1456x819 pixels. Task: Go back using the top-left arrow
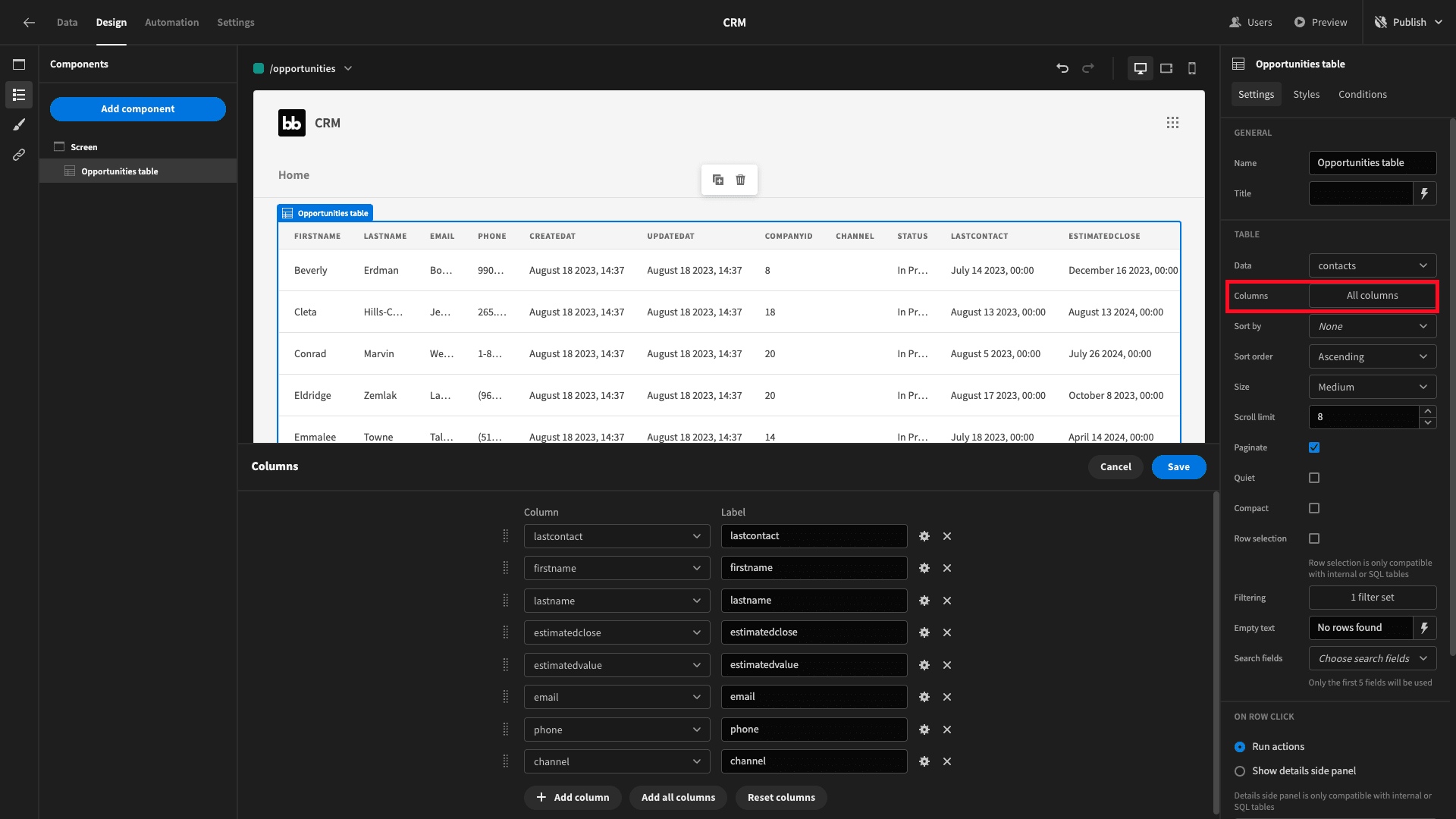pos(29,22)
